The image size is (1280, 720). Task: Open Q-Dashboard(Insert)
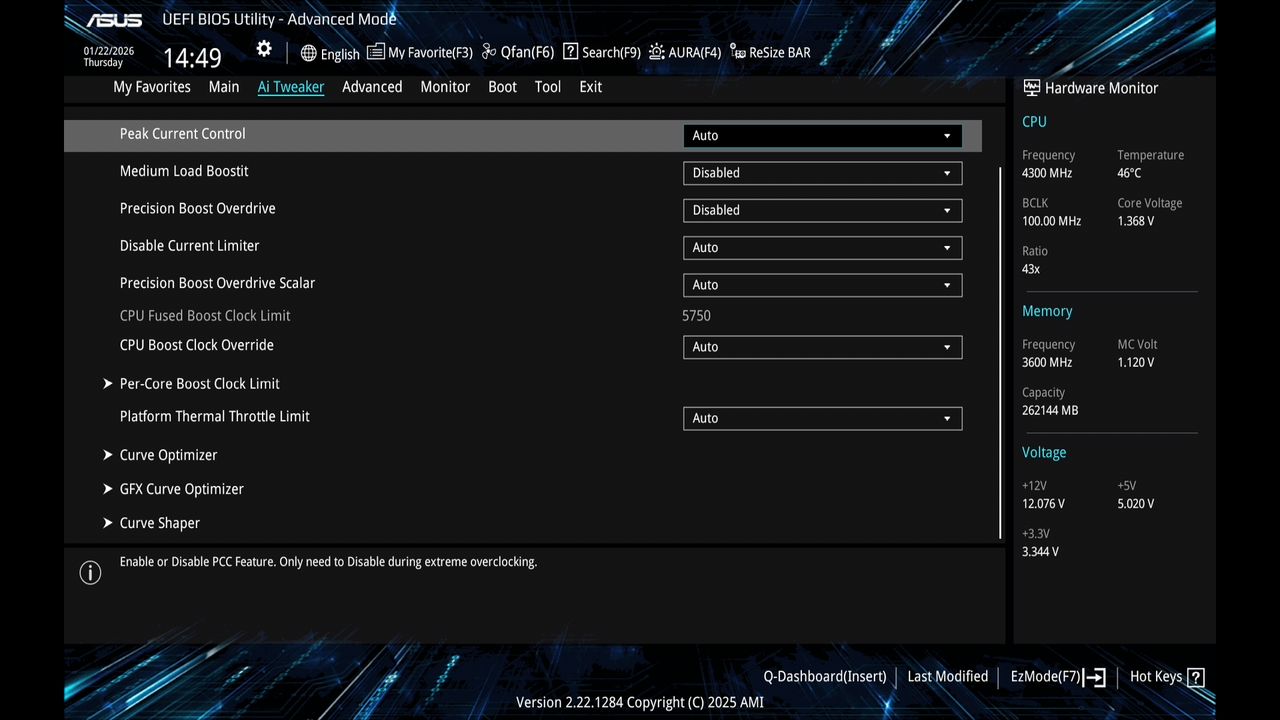coord(824,676)
